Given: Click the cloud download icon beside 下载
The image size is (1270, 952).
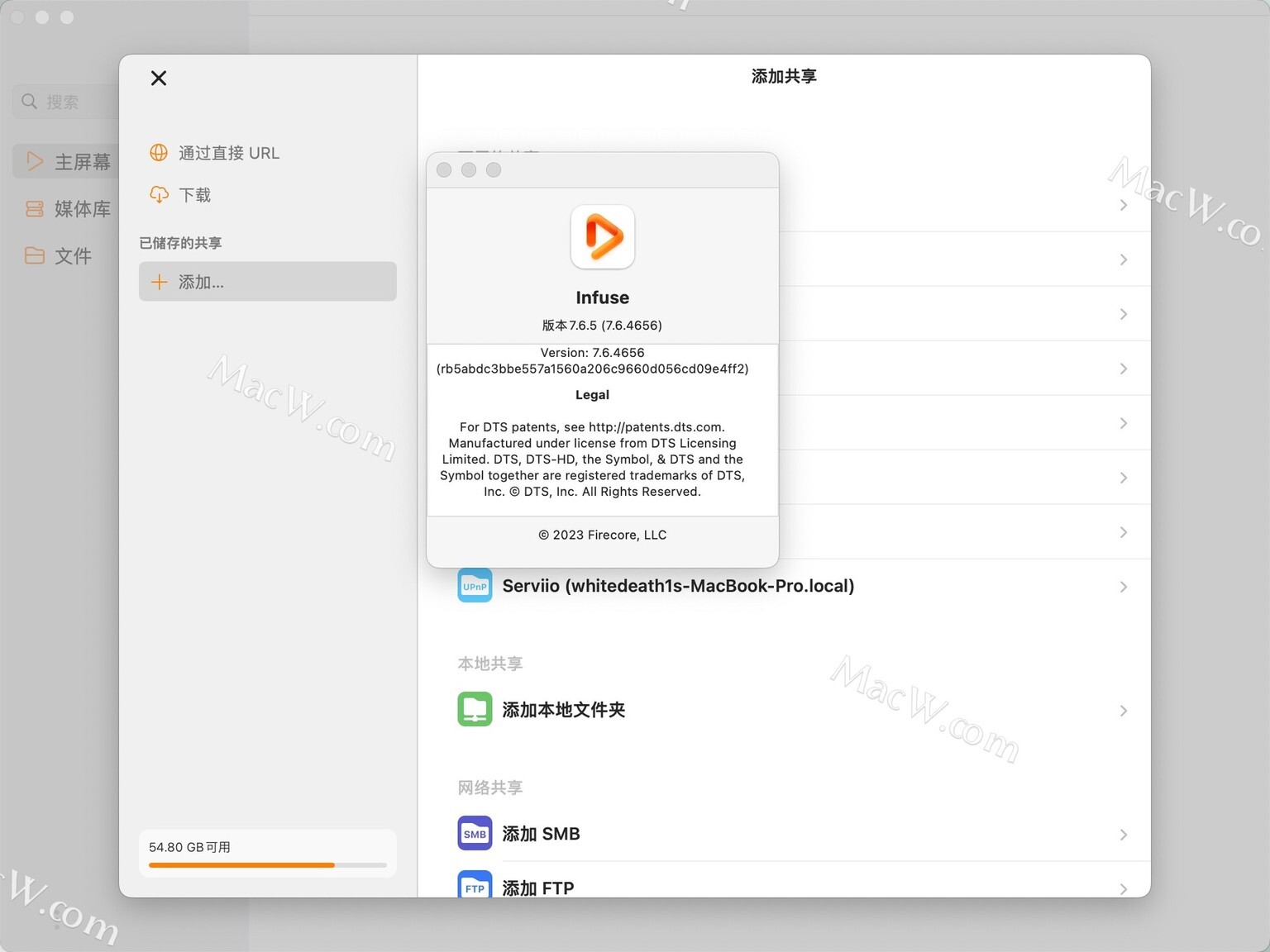Looking at the screenshot, I should 159,194.
